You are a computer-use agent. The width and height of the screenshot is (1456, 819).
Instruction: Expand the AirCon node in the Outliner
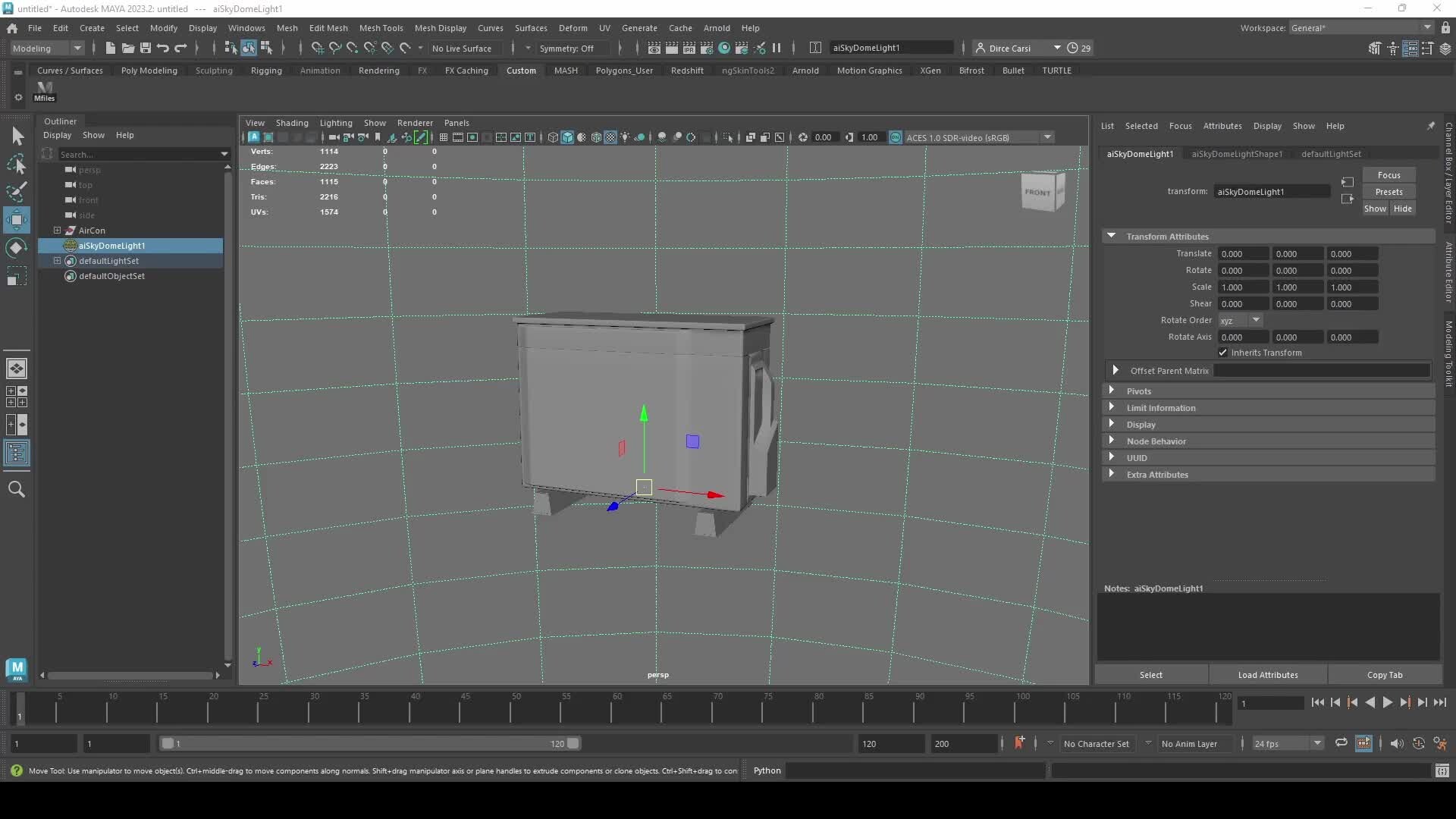pos(57,231)
